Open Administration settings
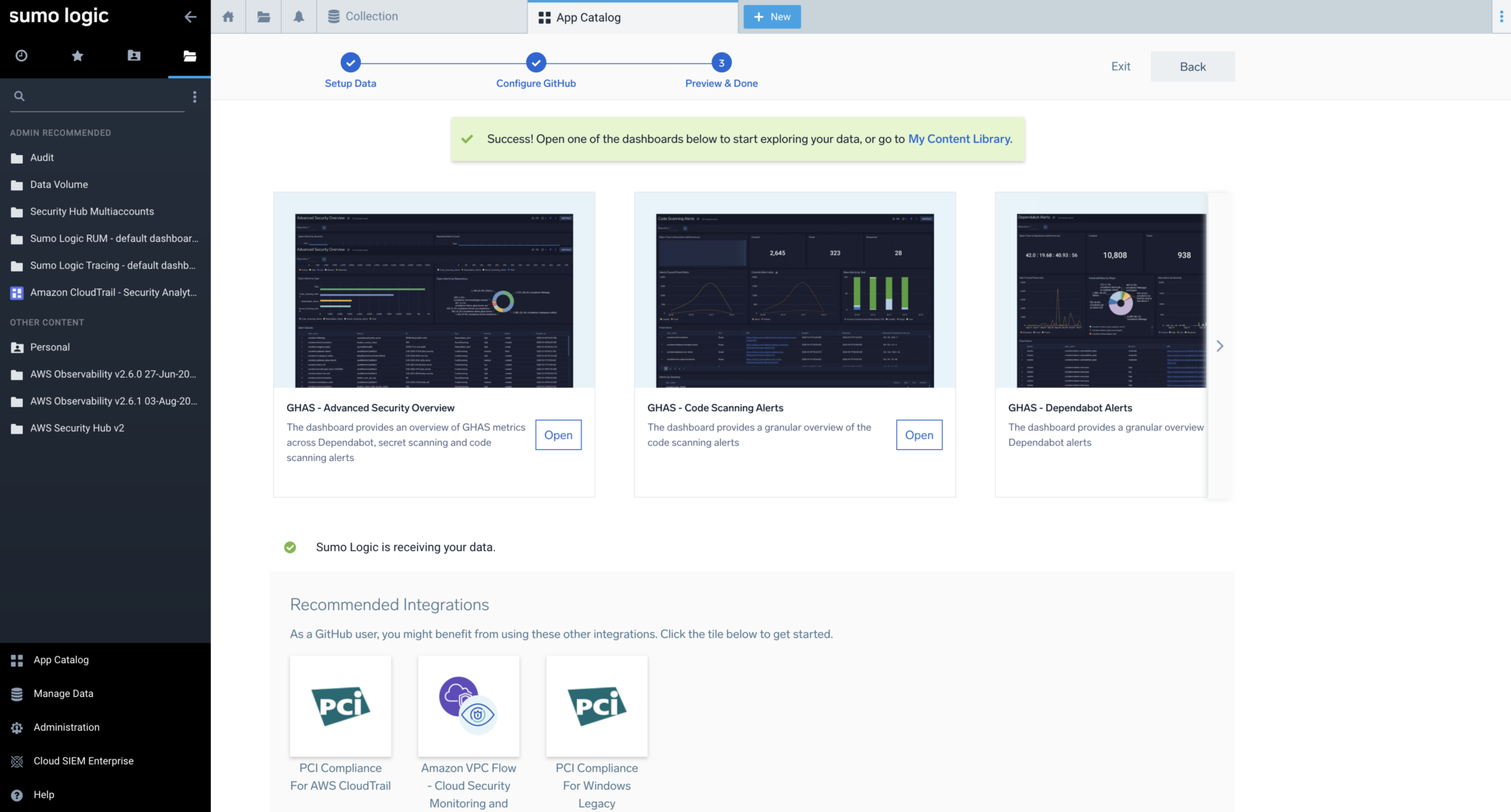Screen dimensions: 1511x812 point(66,726)
